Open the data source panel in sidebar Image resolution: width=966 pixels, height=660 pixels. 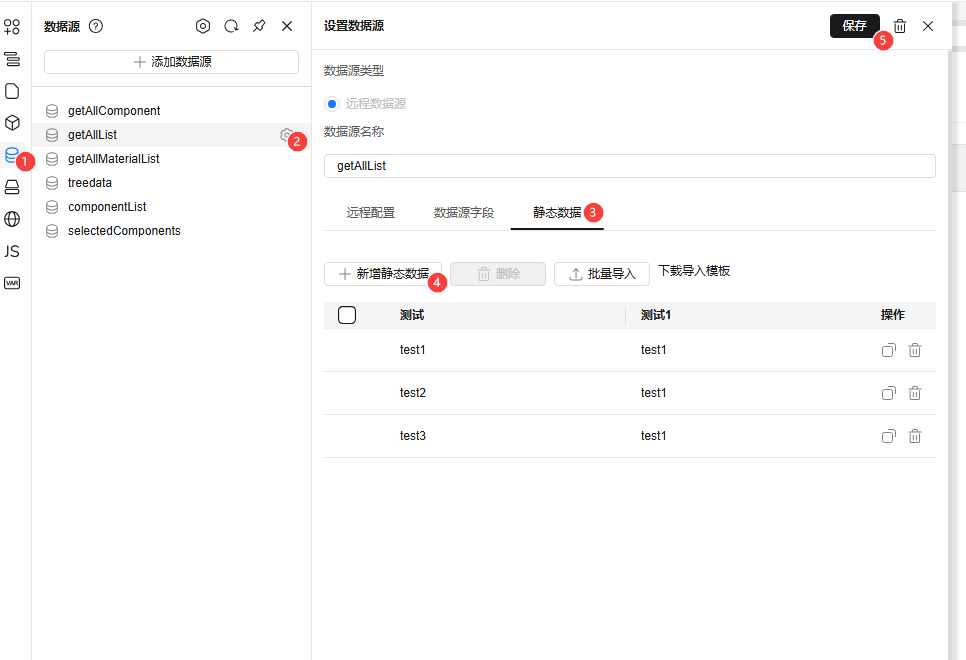pos(12,155)
